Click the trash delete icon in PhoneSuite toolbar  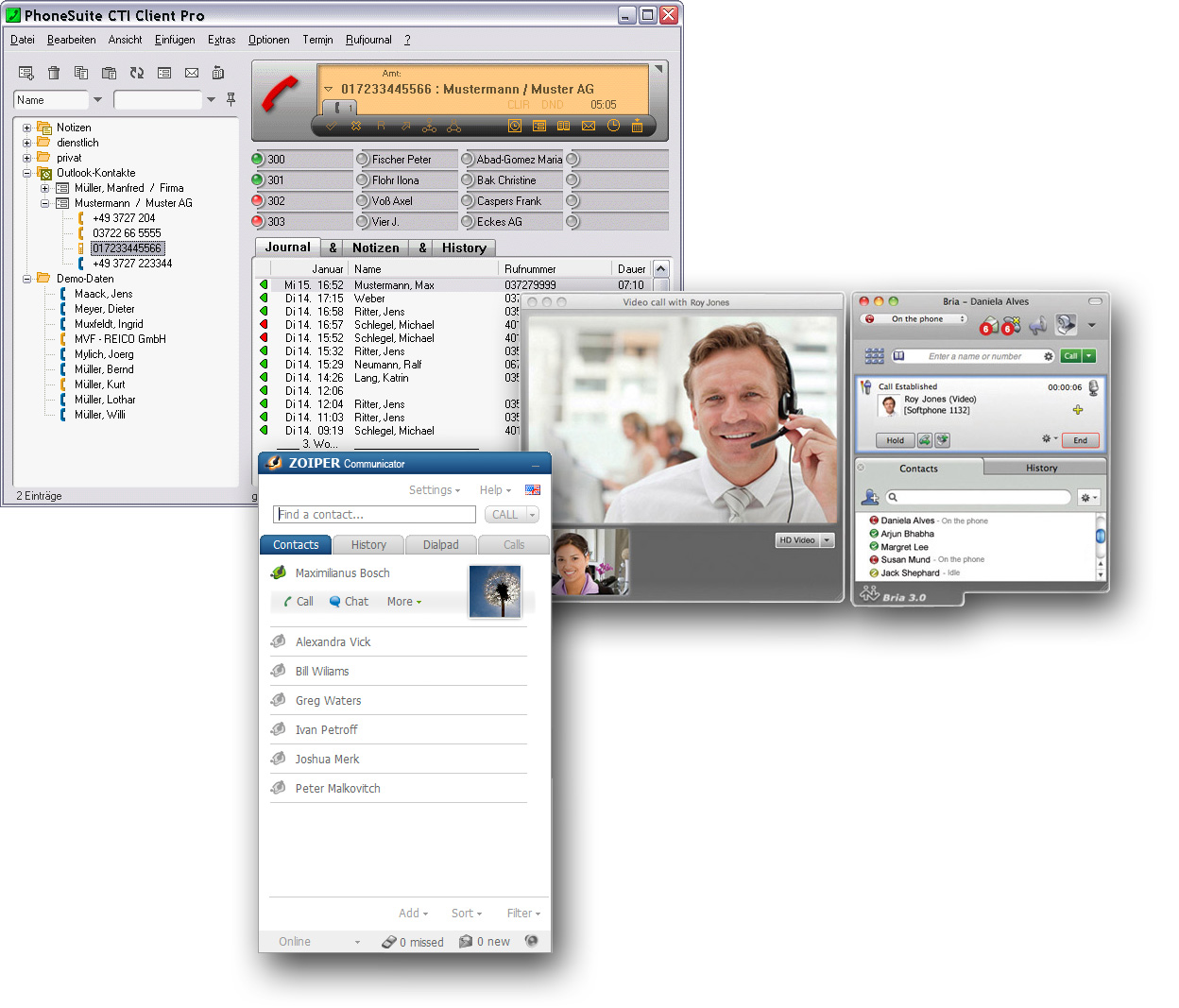54,73
